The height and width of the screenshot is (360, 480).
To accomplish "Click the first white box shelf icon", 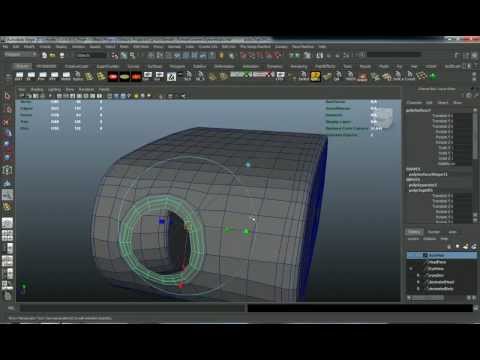I will point(19,76).
